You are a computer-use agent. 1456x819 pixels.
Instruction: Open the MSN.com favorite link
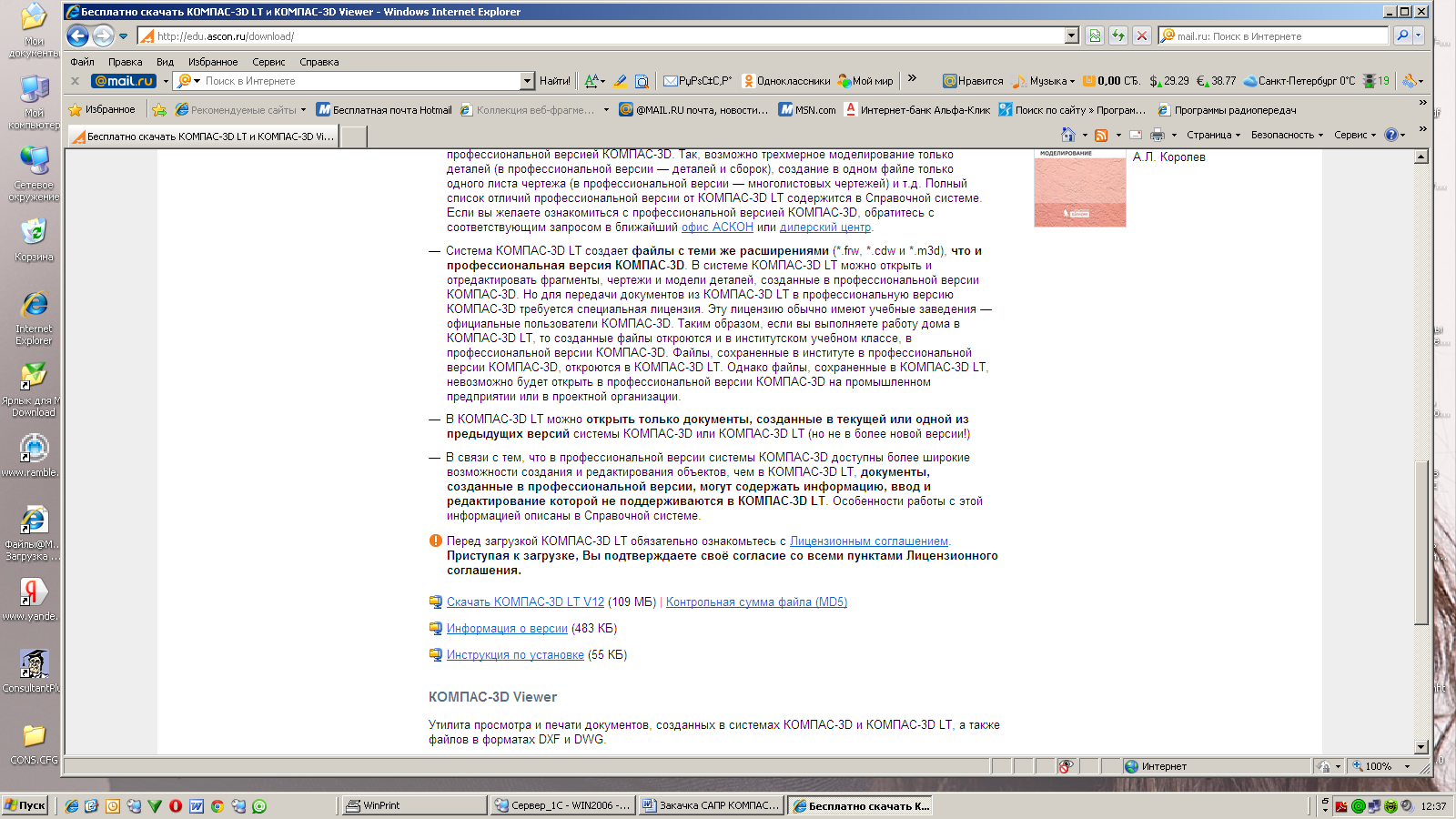click(x=807, y=109)
